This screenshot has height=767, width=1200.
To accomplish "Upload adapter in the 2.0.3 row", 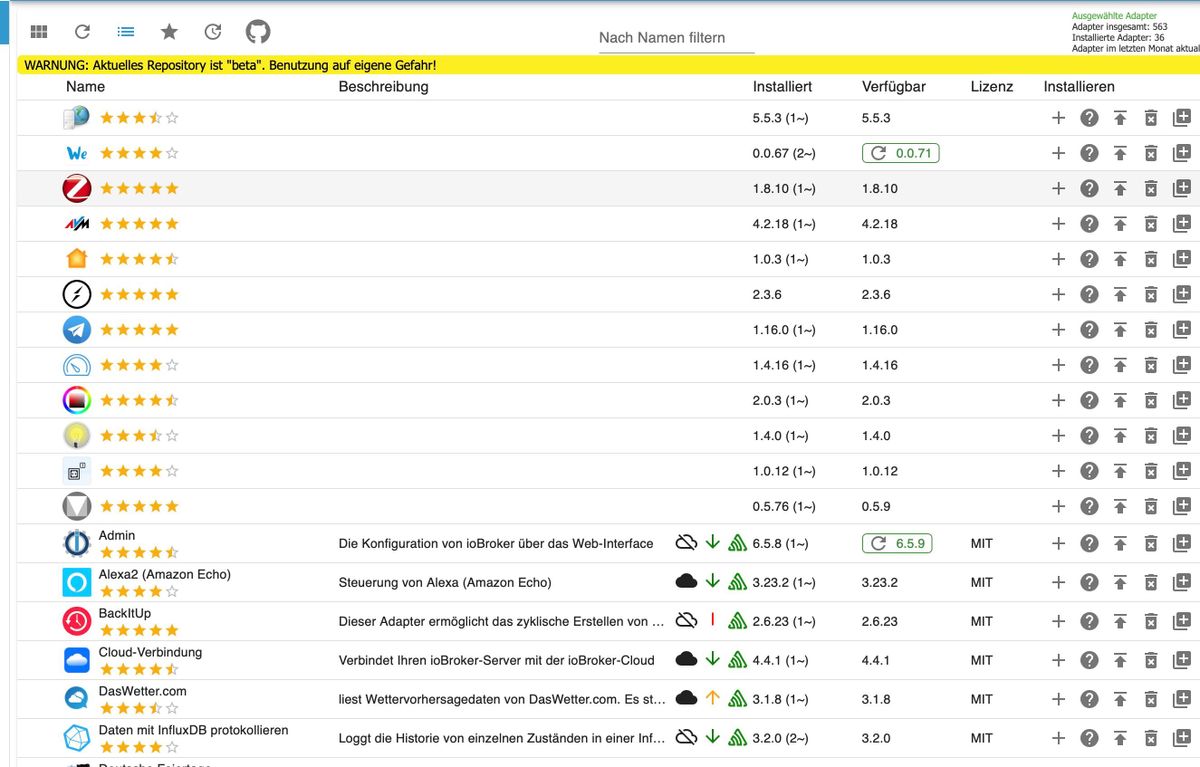I will 1120,400.
